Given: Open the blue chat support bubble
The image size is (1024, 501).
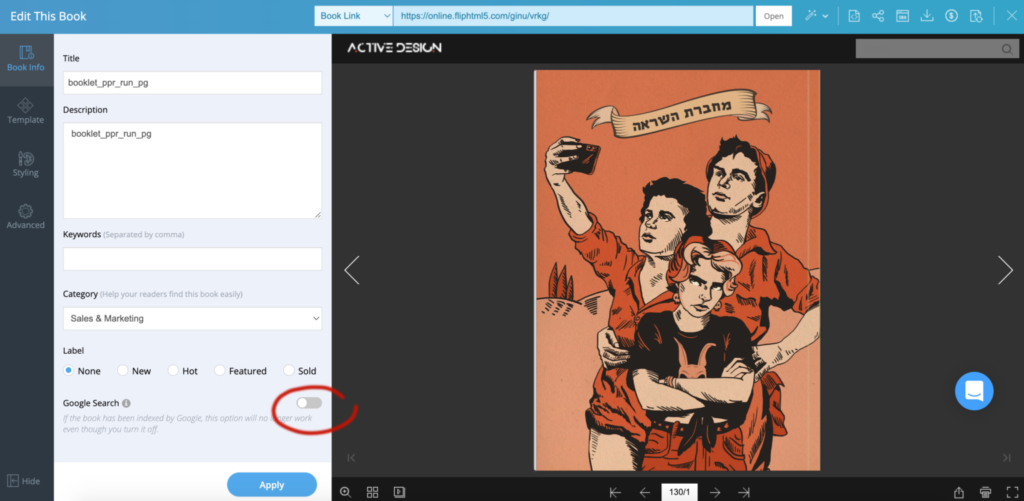Looking at the screenshot, I should [x=973, y=390].
